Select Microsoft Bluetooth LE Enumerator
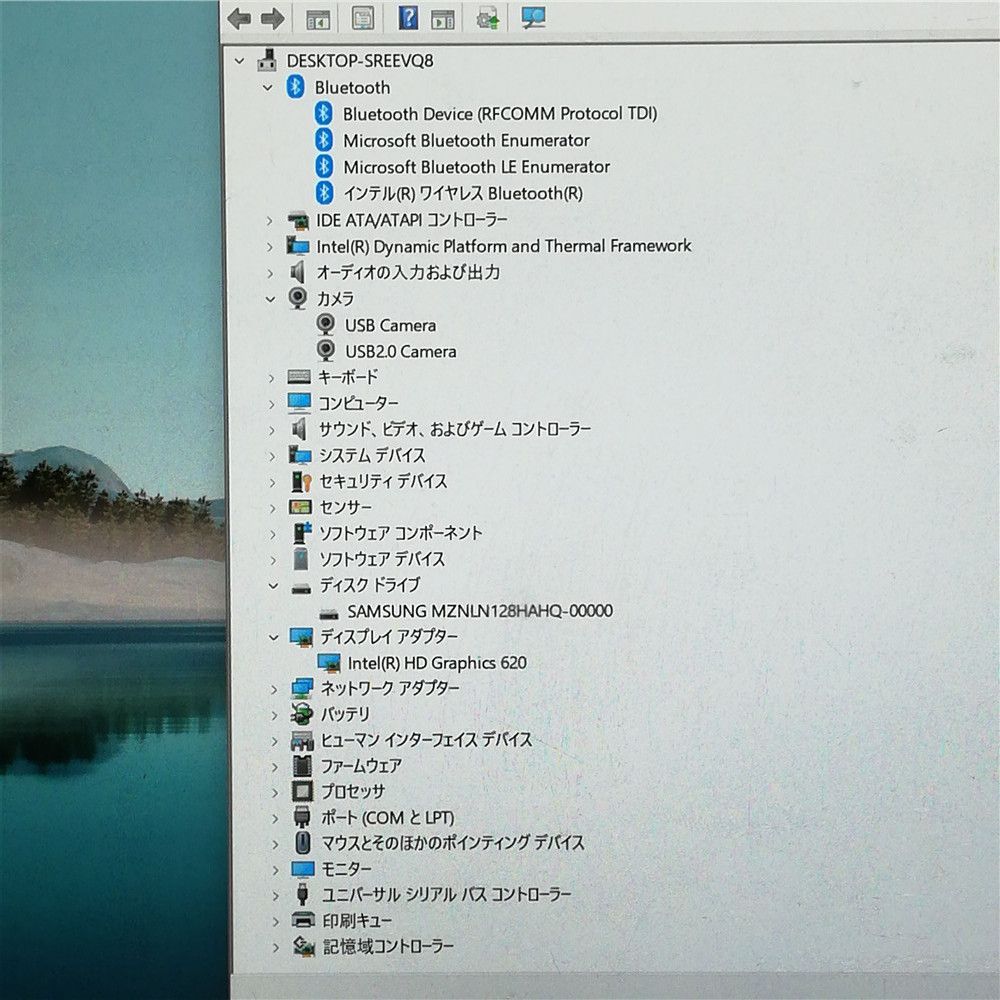 (476, 167)
